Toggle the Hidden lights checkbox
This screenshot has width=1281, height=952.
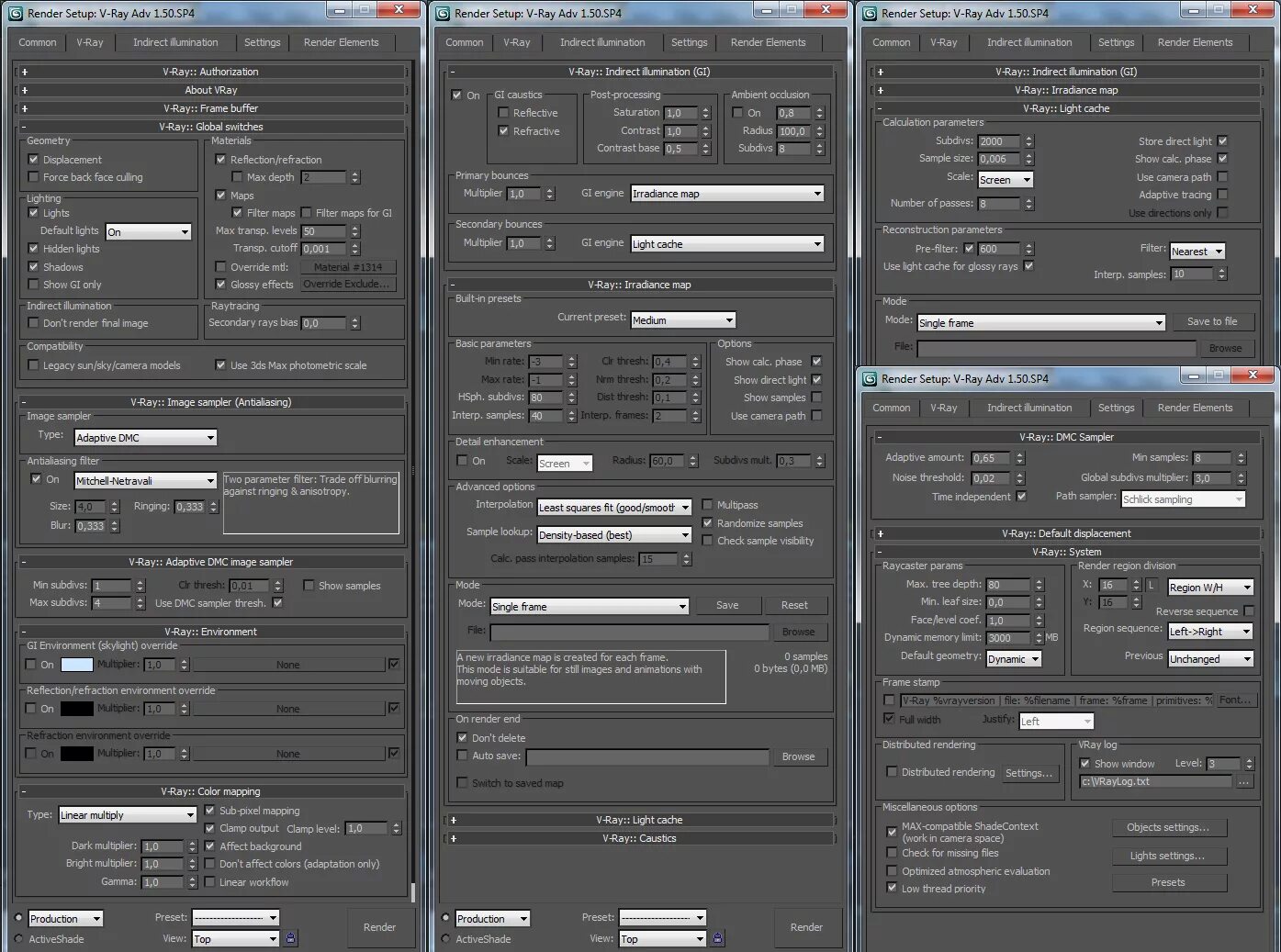34,249
